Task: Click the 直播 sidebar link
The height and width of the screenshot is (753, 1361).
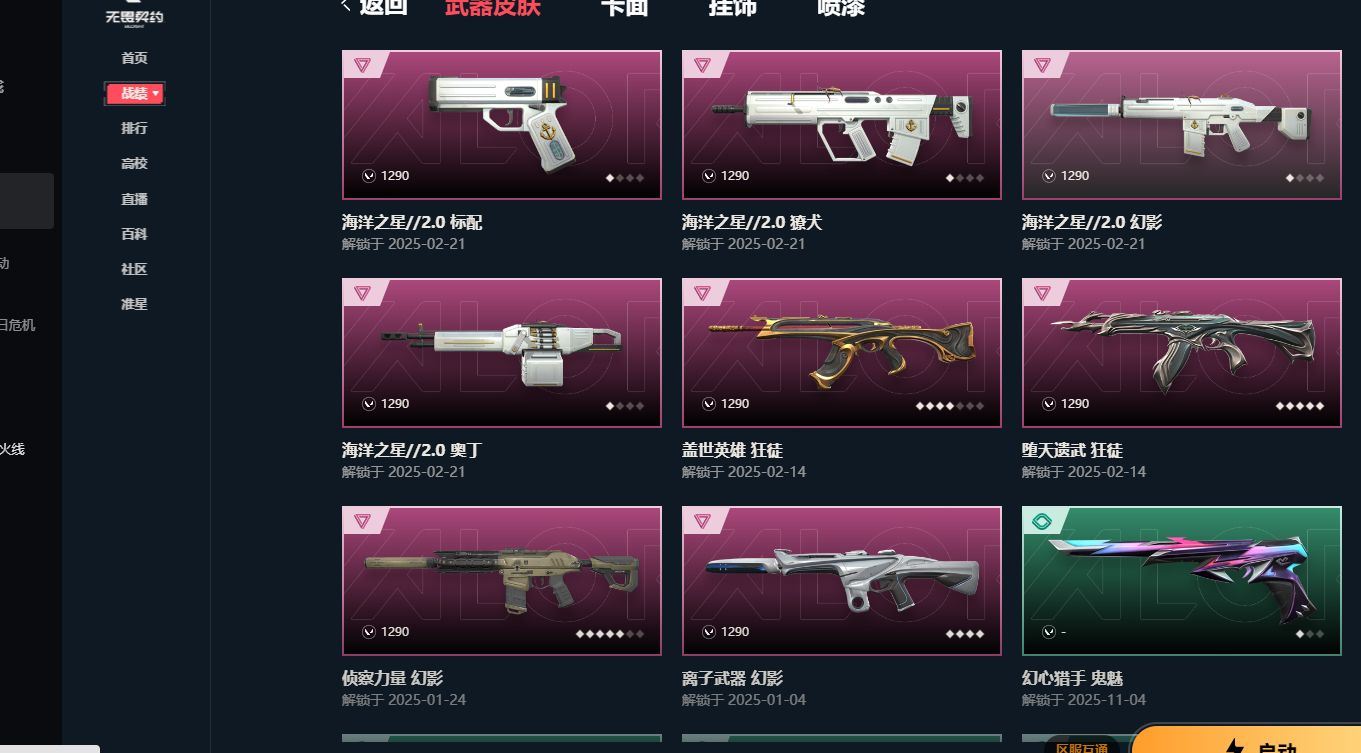Action: pyautogui.click(x=134, y=199)
